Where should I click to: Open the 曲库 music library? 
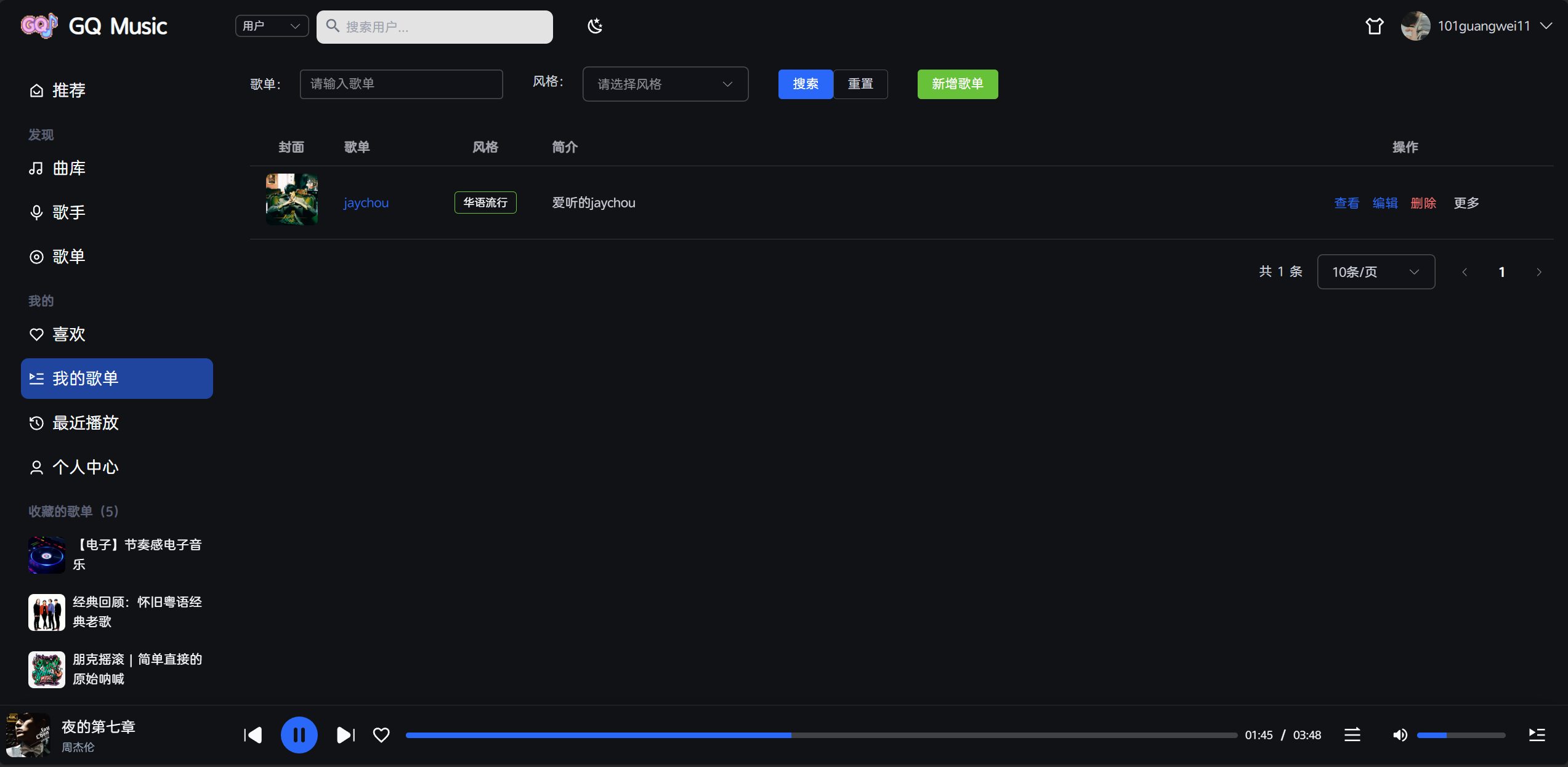pyautogui.click(x=69, y=168)
